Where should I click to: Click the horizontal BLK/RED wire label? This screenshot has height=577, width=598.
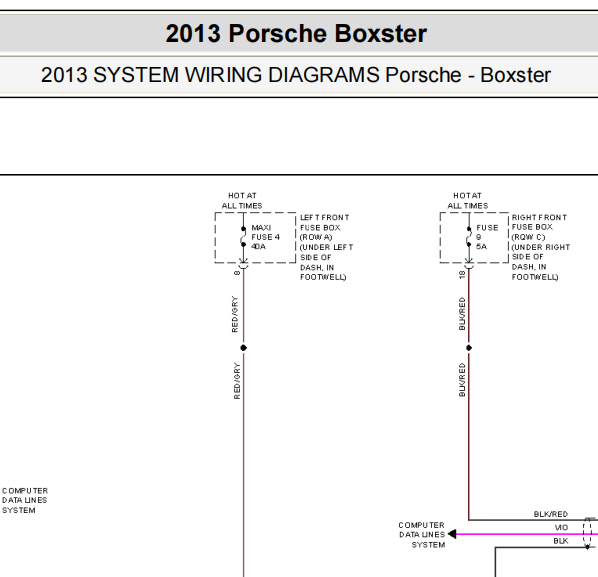click(x=551, y=514)
